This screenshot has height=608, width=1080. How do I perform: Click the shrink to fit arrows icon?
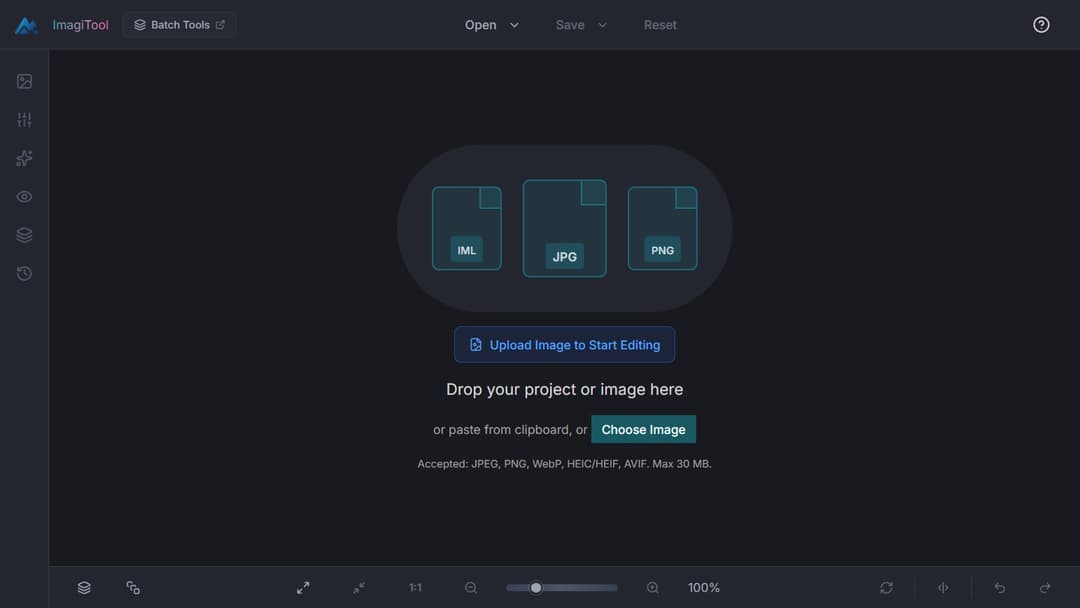(x=359, y=587)
